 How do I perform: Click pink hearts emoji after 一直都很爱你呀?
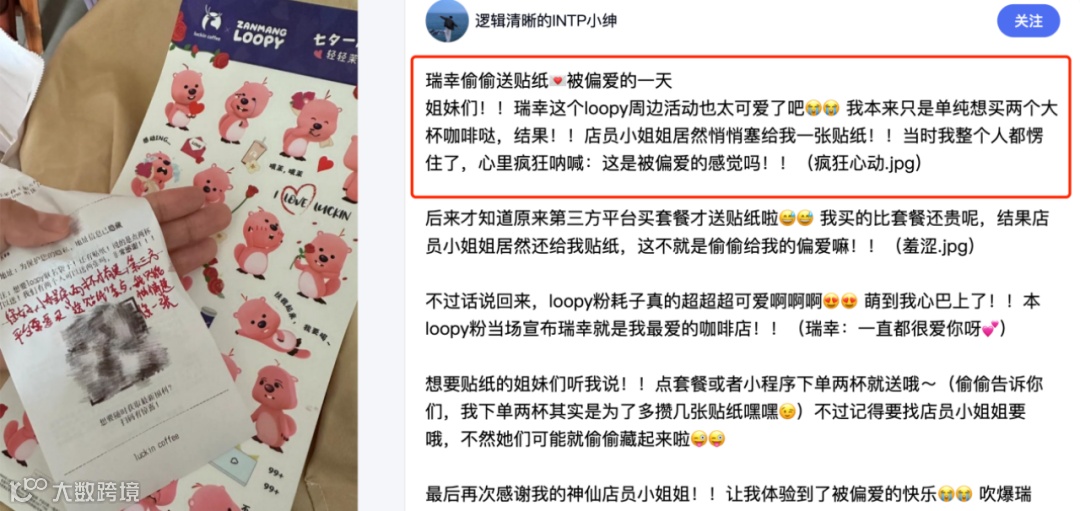pos(989,328)
